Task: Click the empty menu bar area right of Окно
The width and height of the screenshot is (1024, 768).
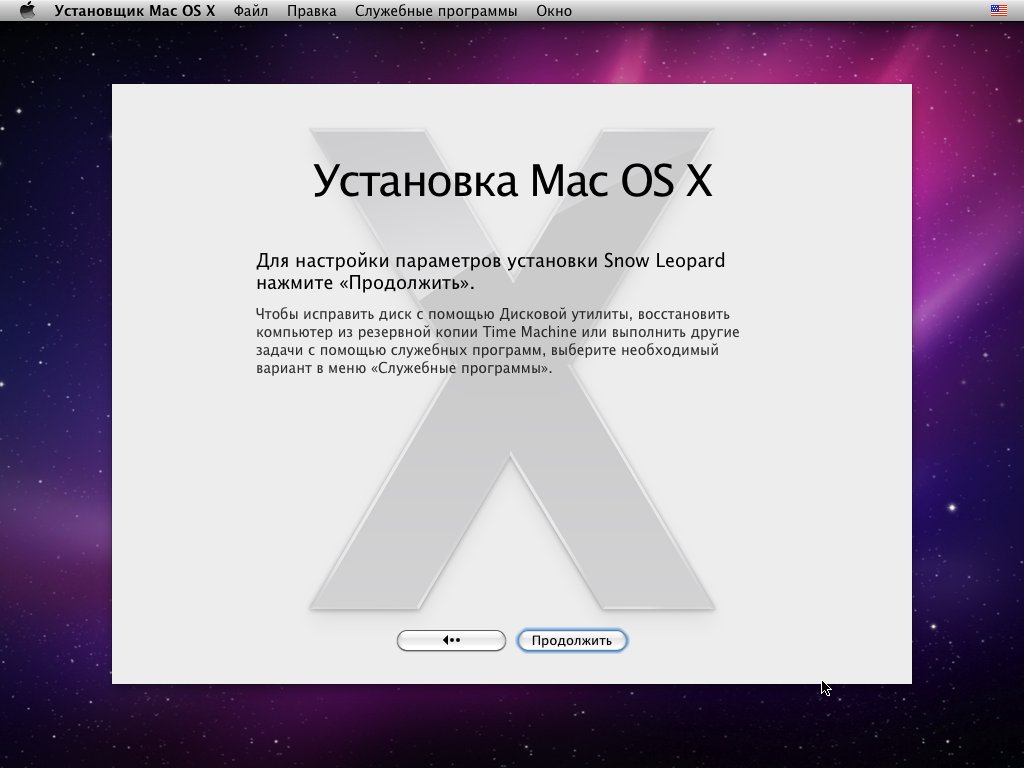Action: 780,11
